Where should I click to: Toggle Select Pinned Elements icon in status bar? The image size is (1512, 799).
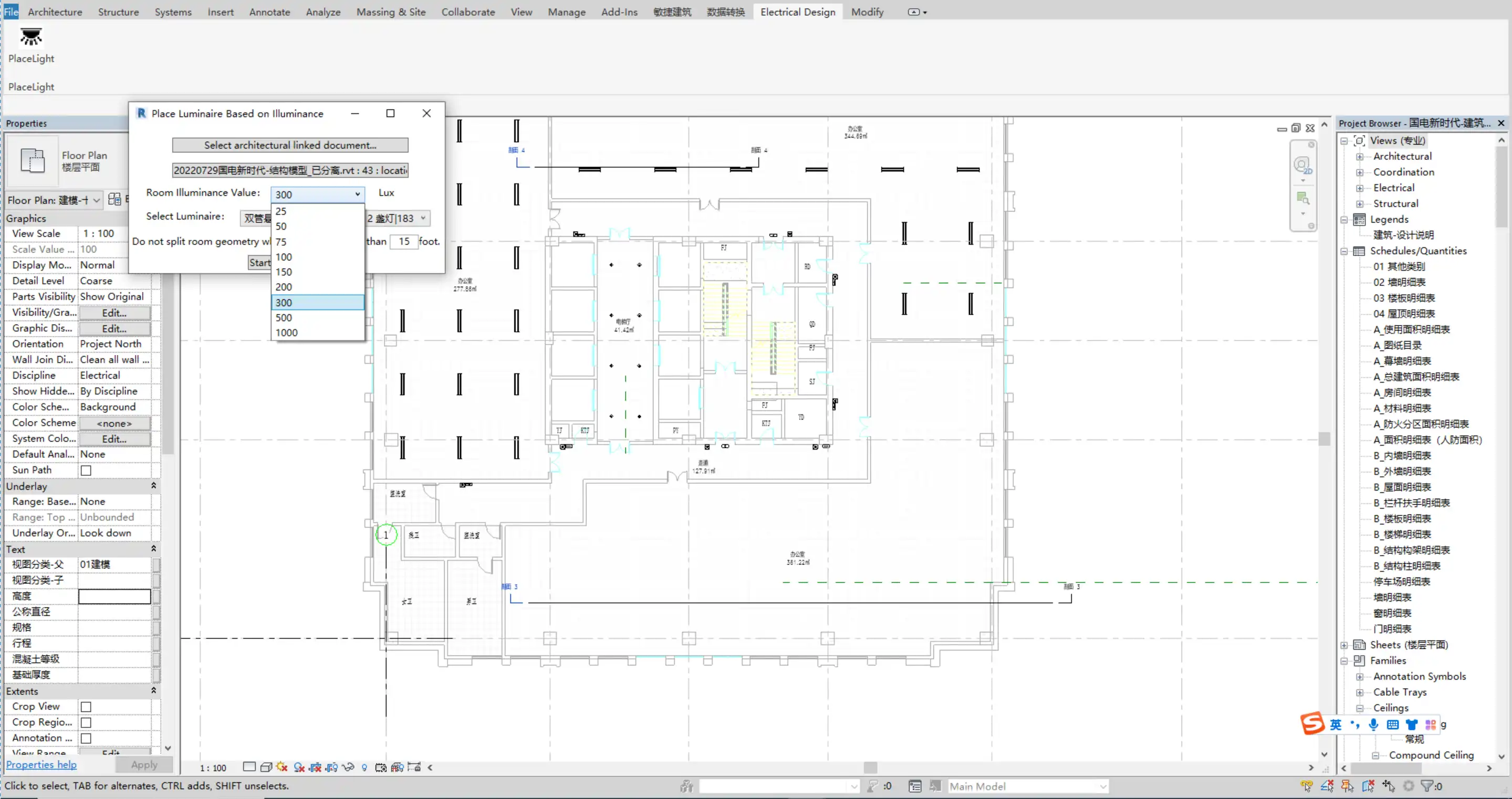1347,786
